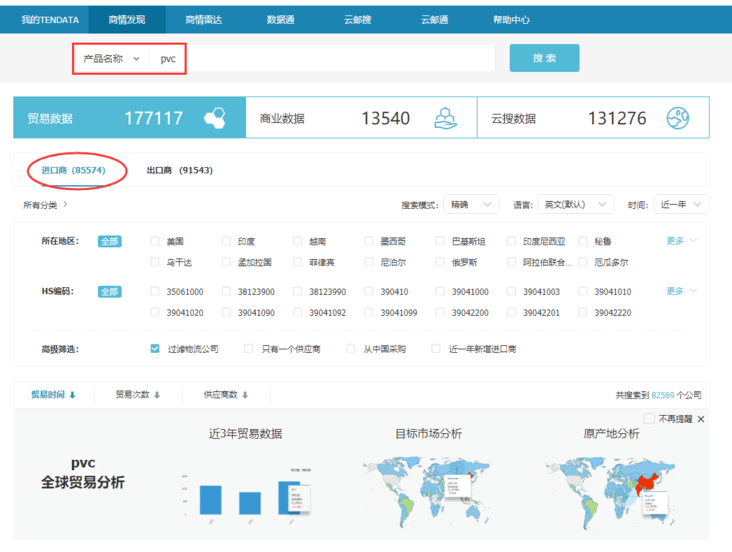Open the 搜索模式 精确 dropdown
This screenshot has height=552, width=732.
pos(470,205)
